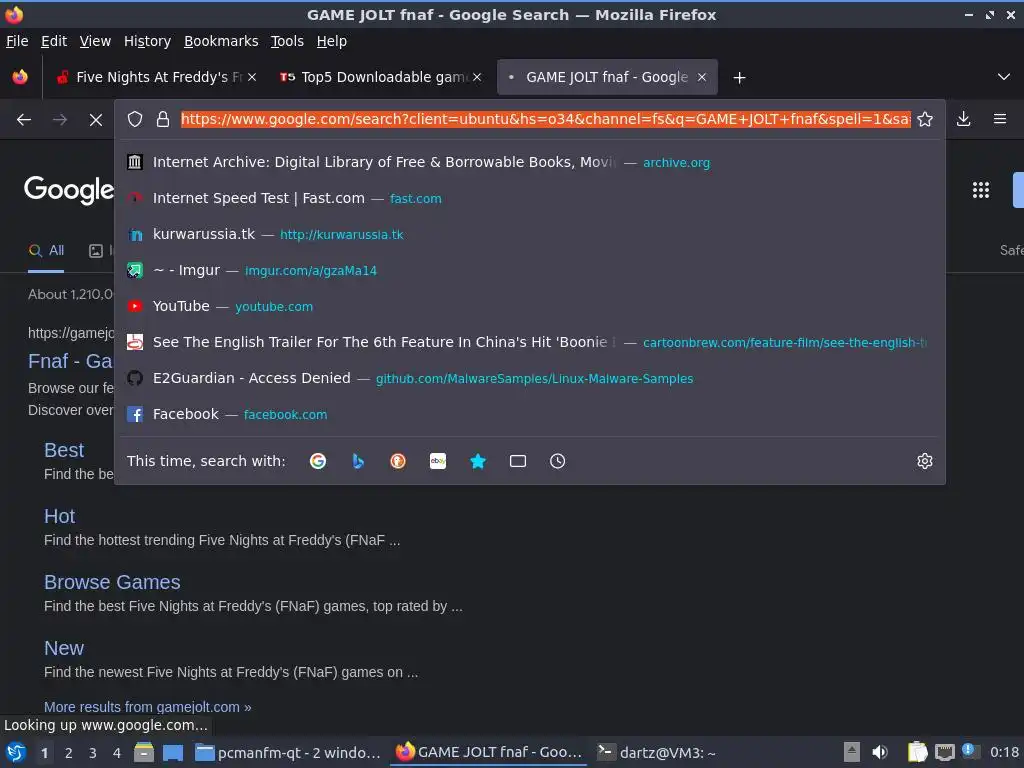Choose the kurwarussia.tk suggestion
The width and height of the screenshot is (1024, 768).
click(x=530, y=234)
